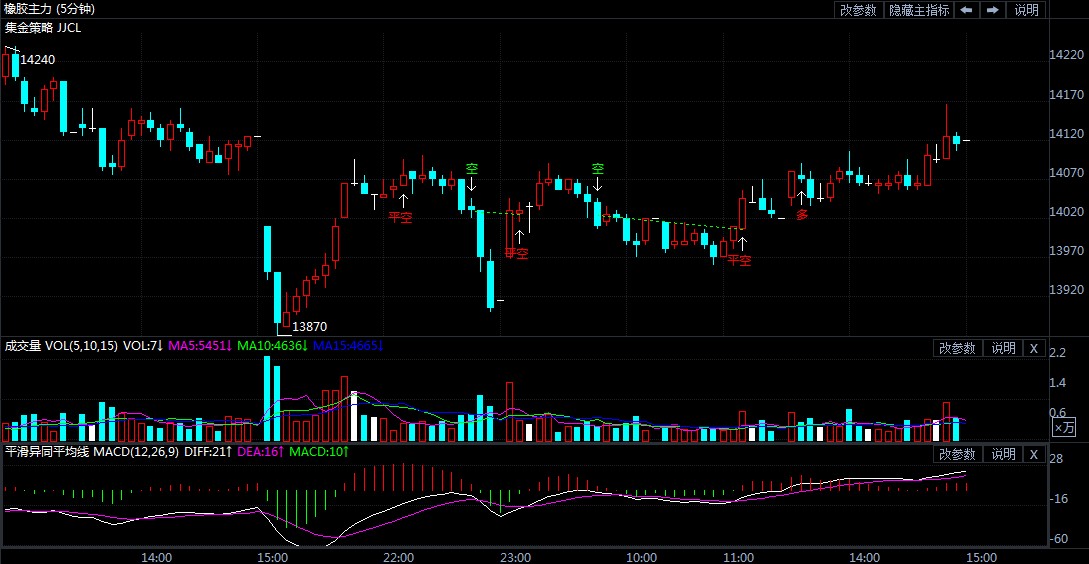Open 说明 in the MACD panel
Screen dimensions: 1089x564
[1003, 454]
